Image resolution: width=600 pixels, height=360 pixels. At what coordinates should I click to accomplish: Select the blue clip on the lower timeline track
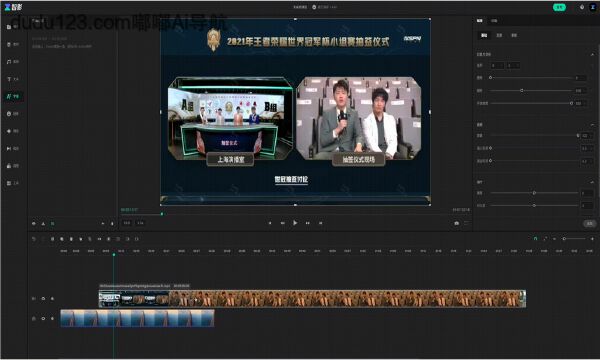137,318
